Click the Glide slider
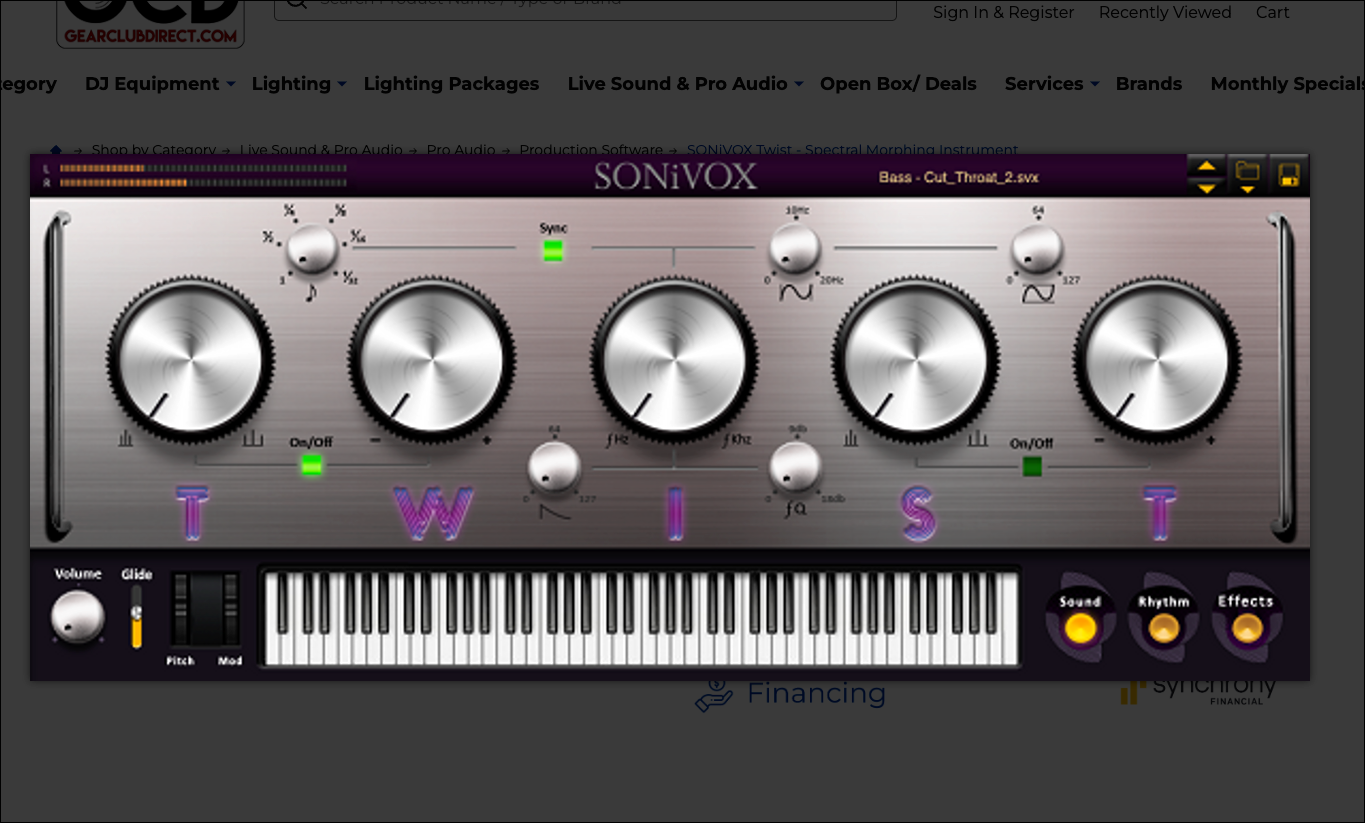This screenshot has width=1365, height=823. (137, 616)
